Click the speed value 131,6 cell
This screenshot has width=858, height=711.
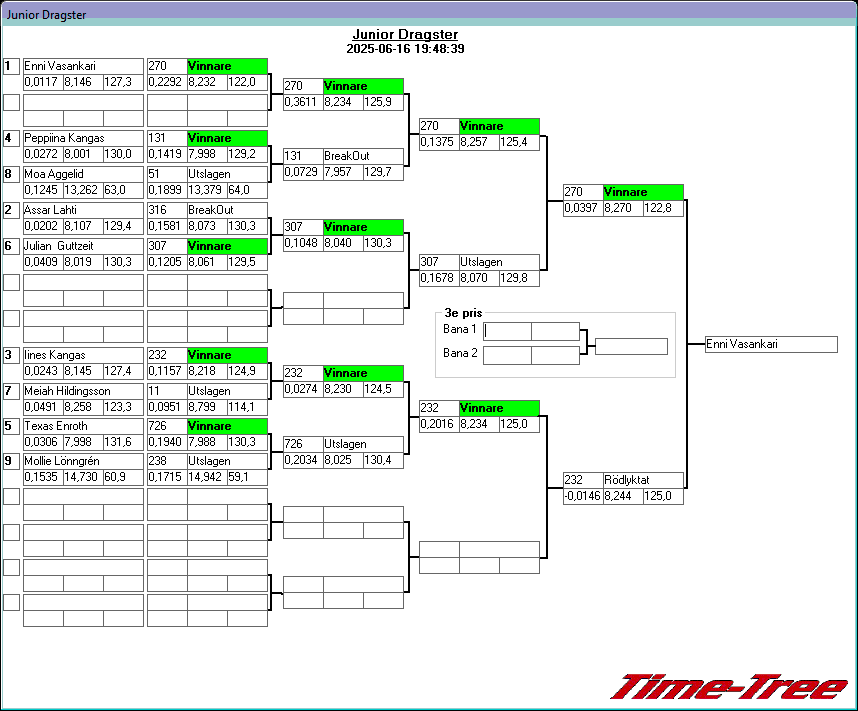point(123,442)
